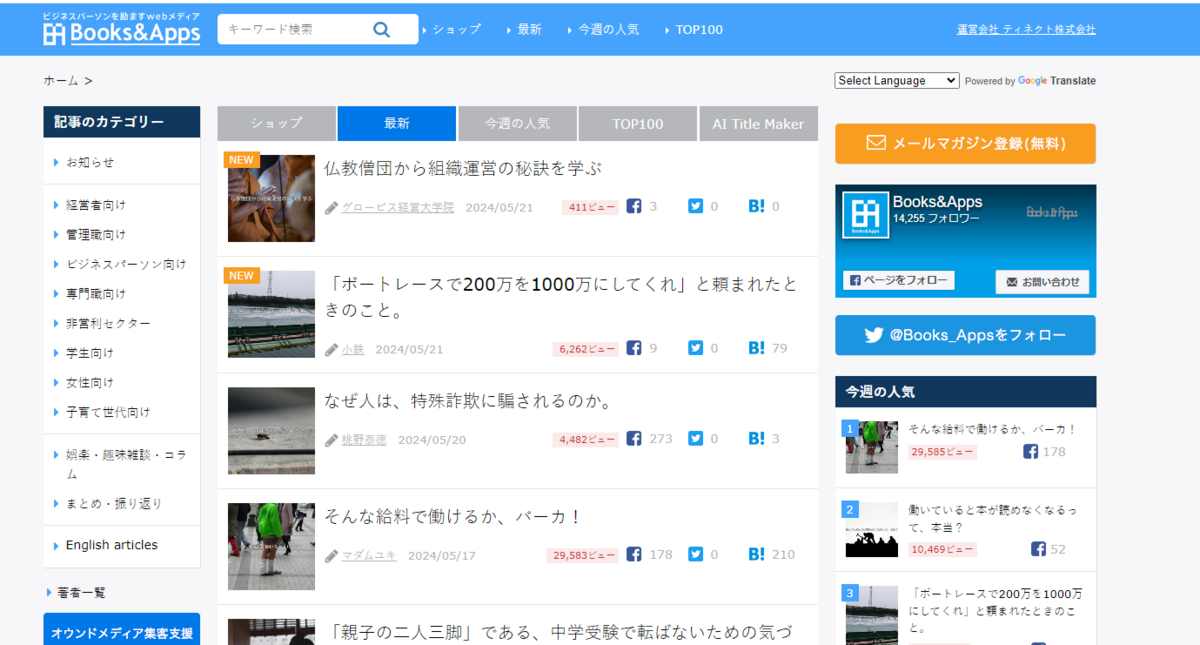Open the 管理職向け category
This screenshot has height=645, width=1200.
pos(96,235)
